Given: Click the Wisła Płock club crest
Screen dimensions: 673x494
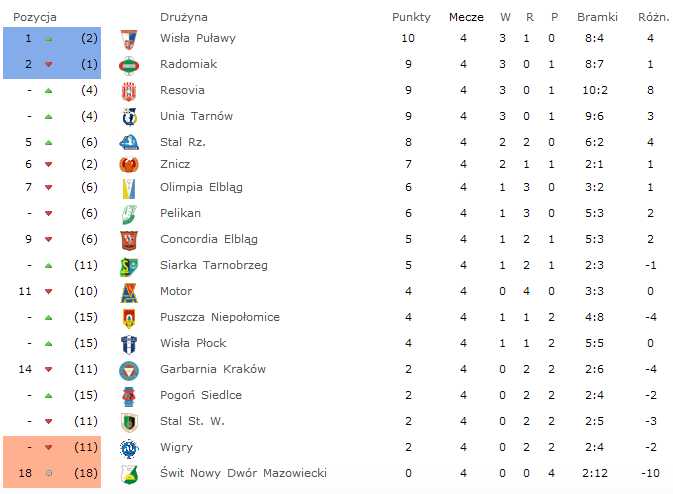Looking at the screenshot, I should pos(129,344).
